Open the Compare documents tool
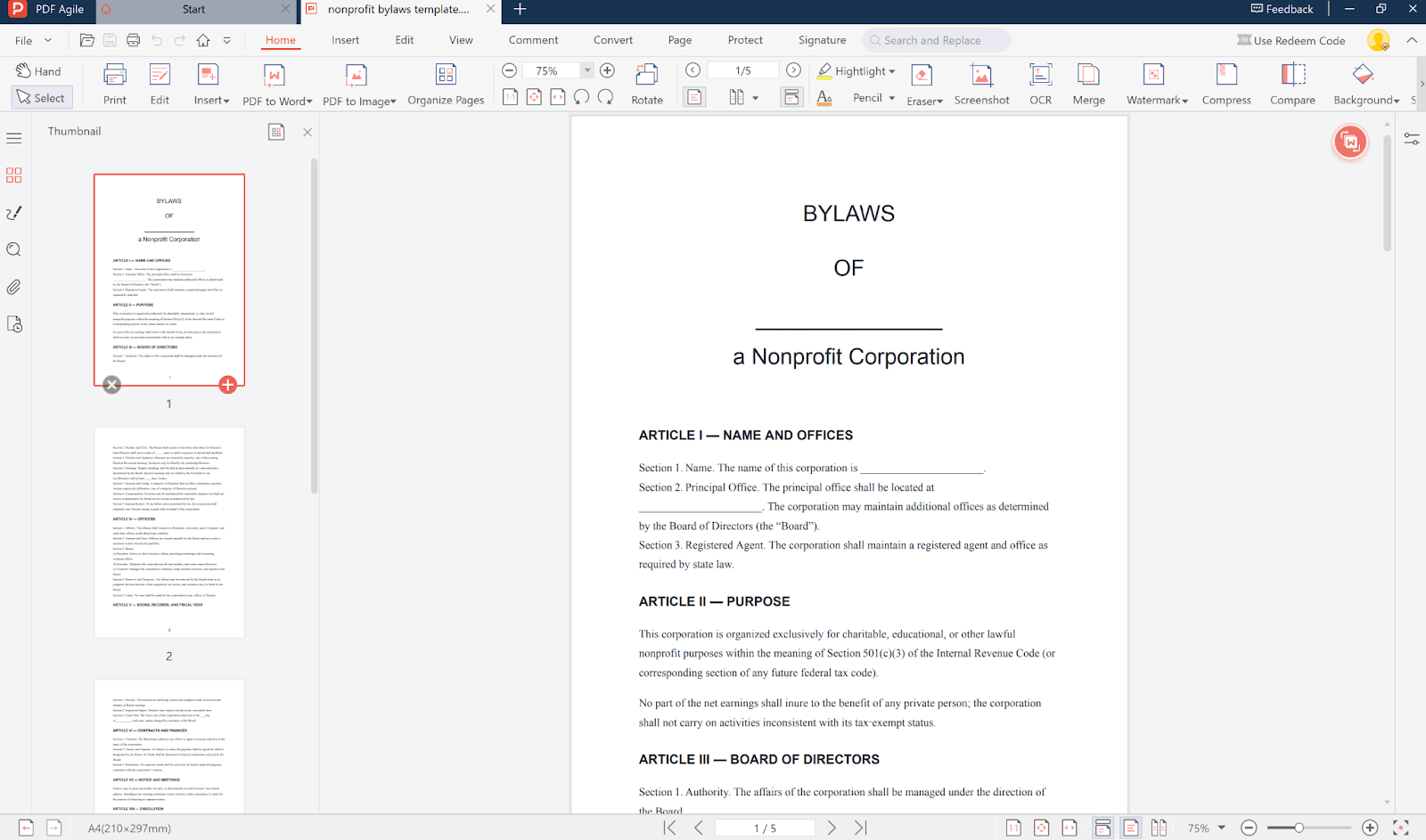Viewport: 1426px width, 840px height. [1292, 76]
